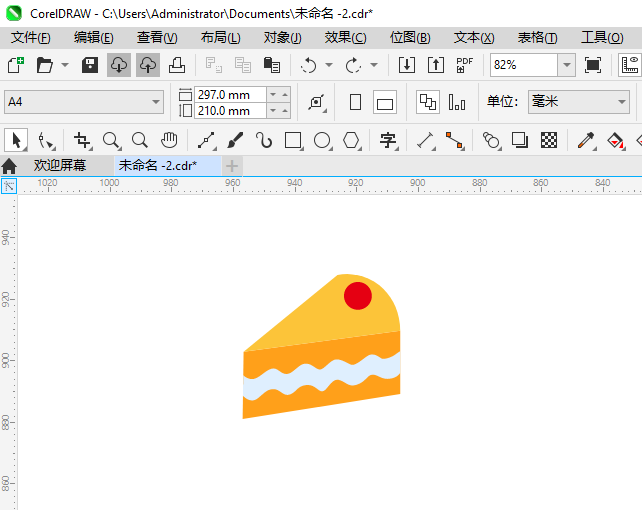Screen dimensions: 642x510
Task: Open the 效果(C) menu
Action: pos(345,38)
